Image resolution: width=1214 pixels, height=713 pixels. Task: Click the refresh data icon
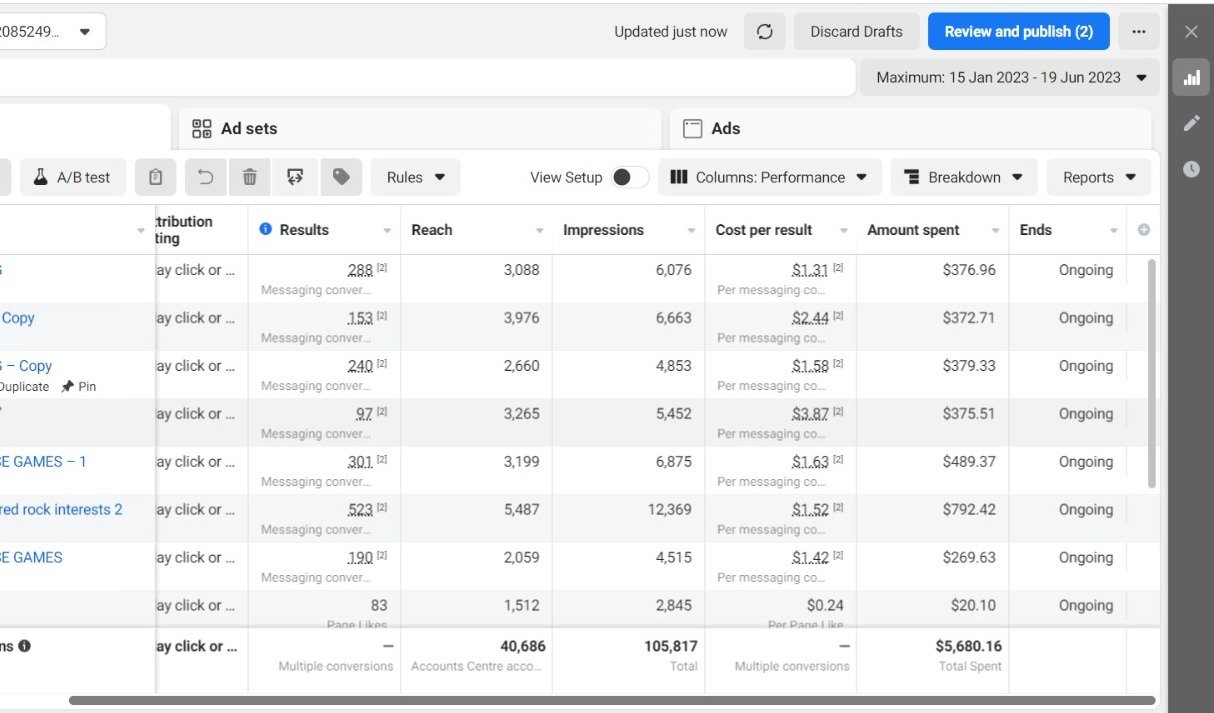(765, 32)
